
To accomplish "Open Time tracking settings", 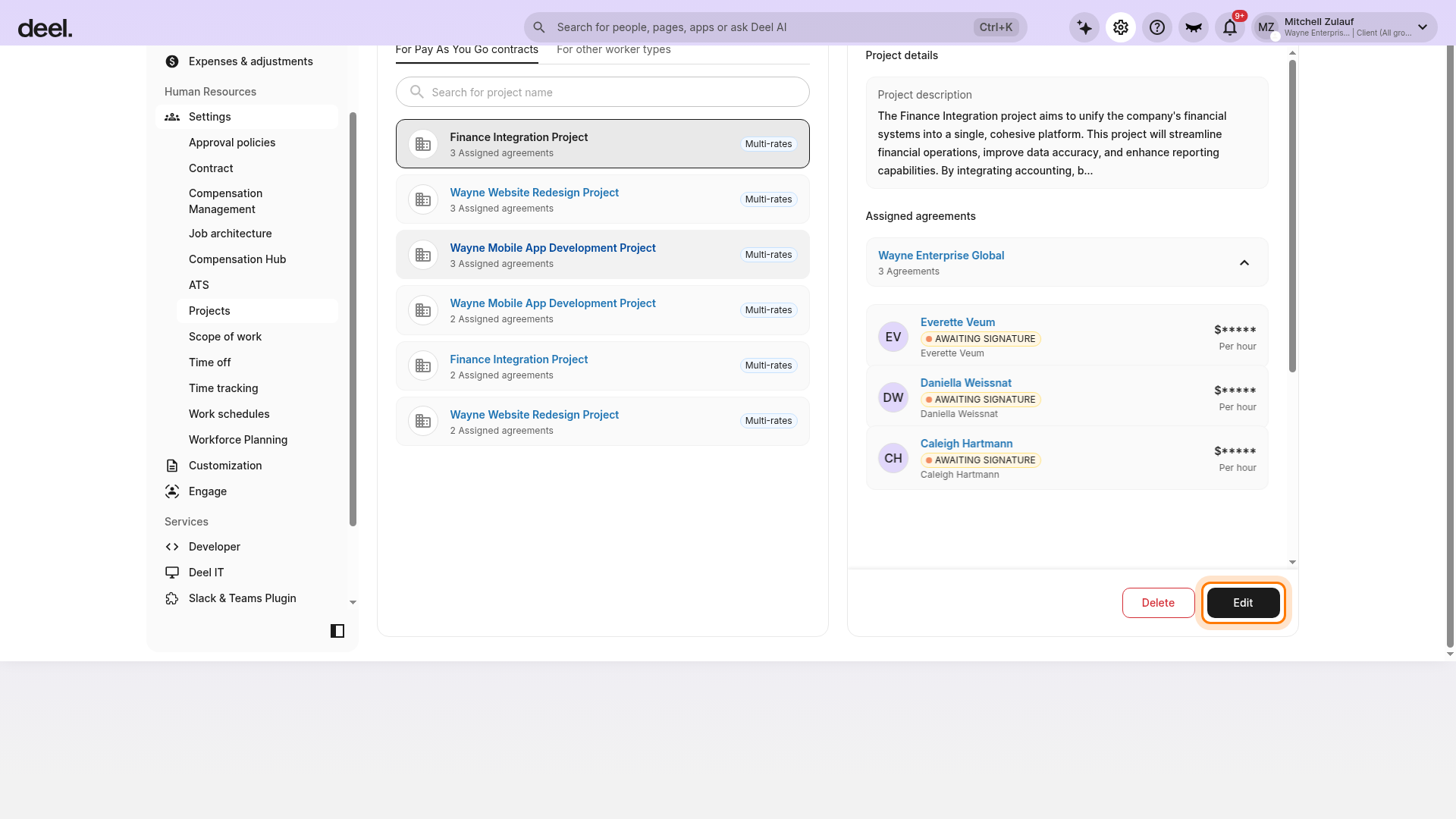I will point(223,388).
